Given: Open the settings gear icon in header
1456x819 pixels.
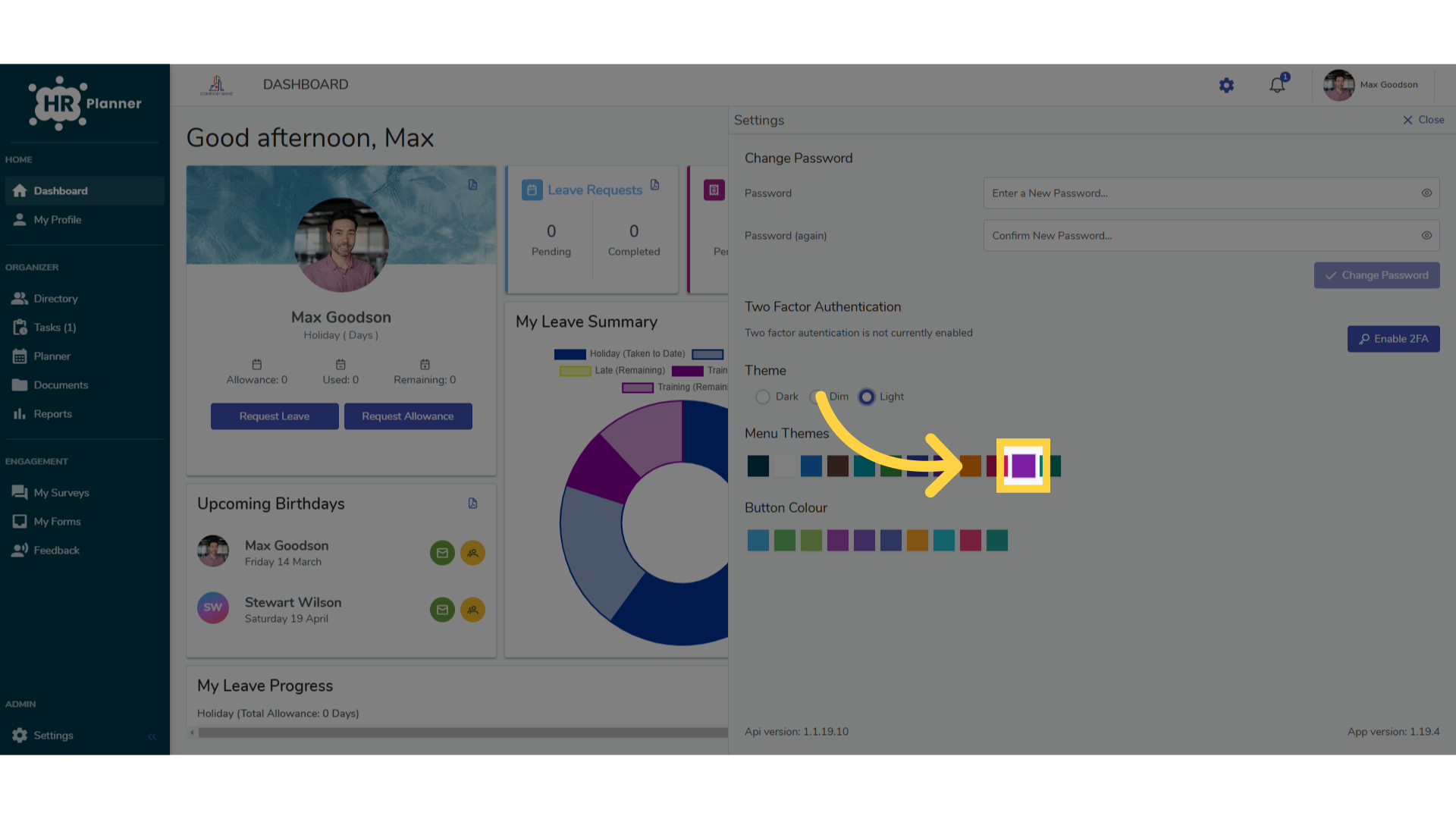Looking at the screenshot, I should tap(1226, 86).
